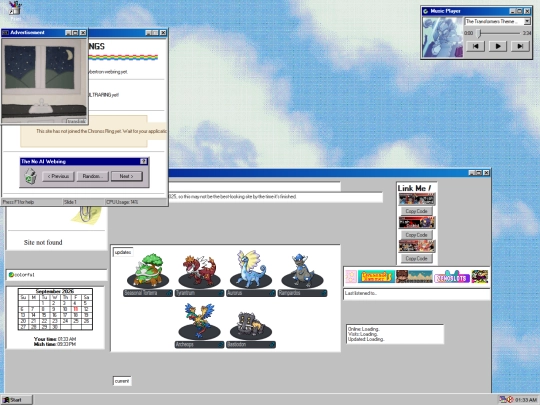Click the 'Updated: Loading..' stats line
The height and width of the screenshot is (405, 540).
[x=366, y=339]
